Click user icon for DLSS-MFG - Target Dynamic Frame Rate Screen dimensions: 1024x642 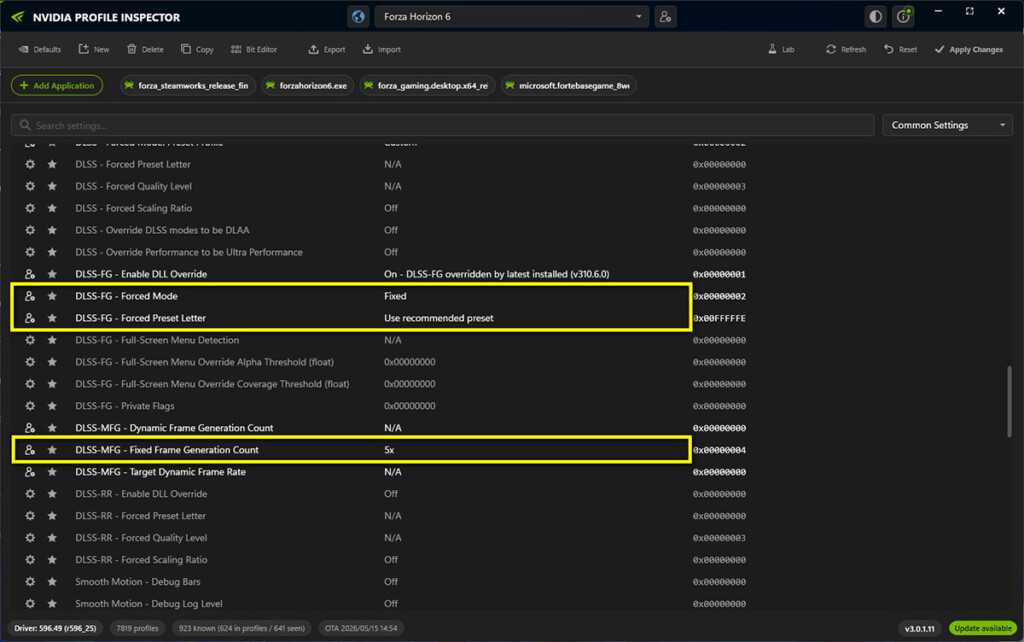tap(30, 472)
